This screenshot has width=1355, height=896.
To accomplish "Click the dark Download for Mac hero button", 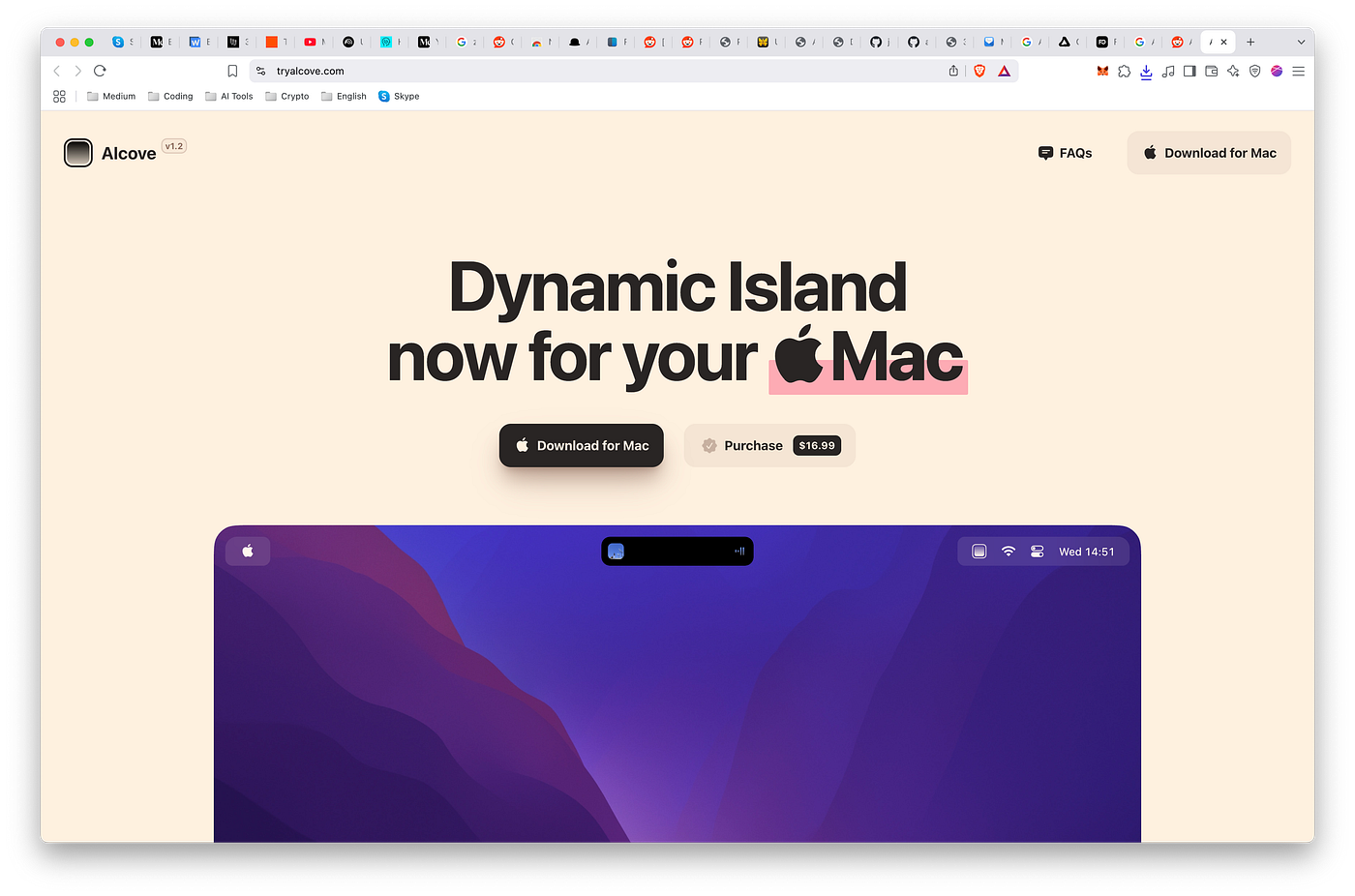I will pyautogui.click(x=582, y=445).
